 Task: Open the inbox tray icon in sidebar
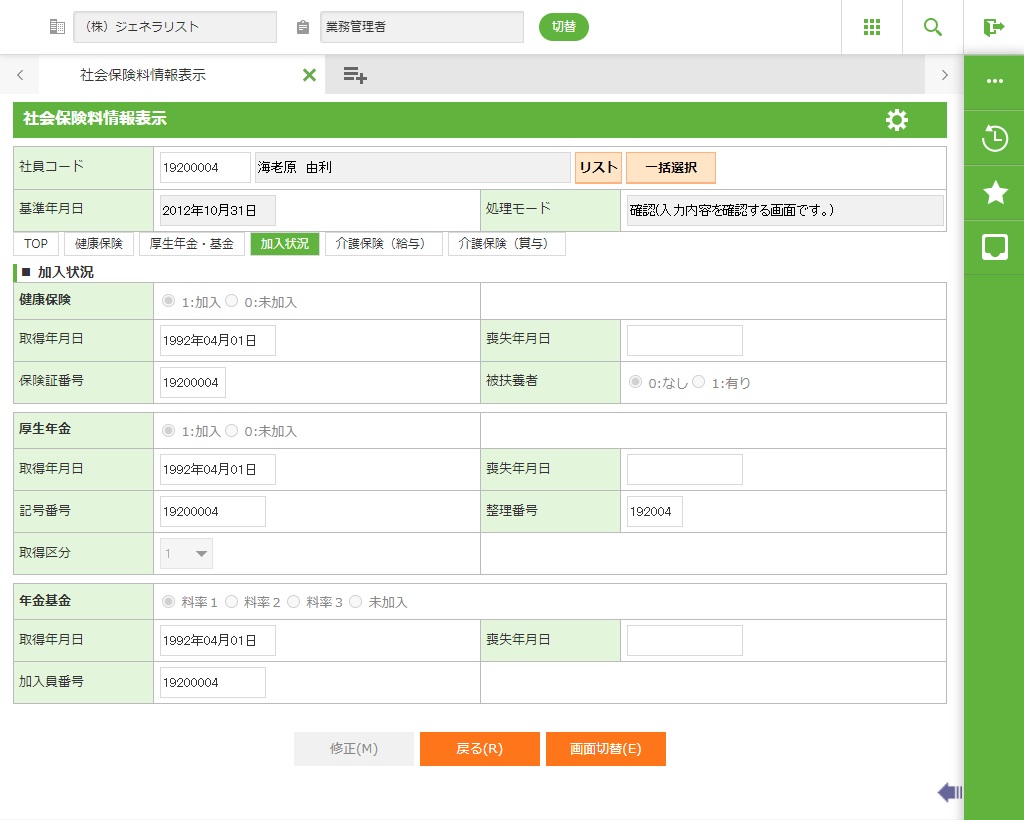click(x=994, y=247)
